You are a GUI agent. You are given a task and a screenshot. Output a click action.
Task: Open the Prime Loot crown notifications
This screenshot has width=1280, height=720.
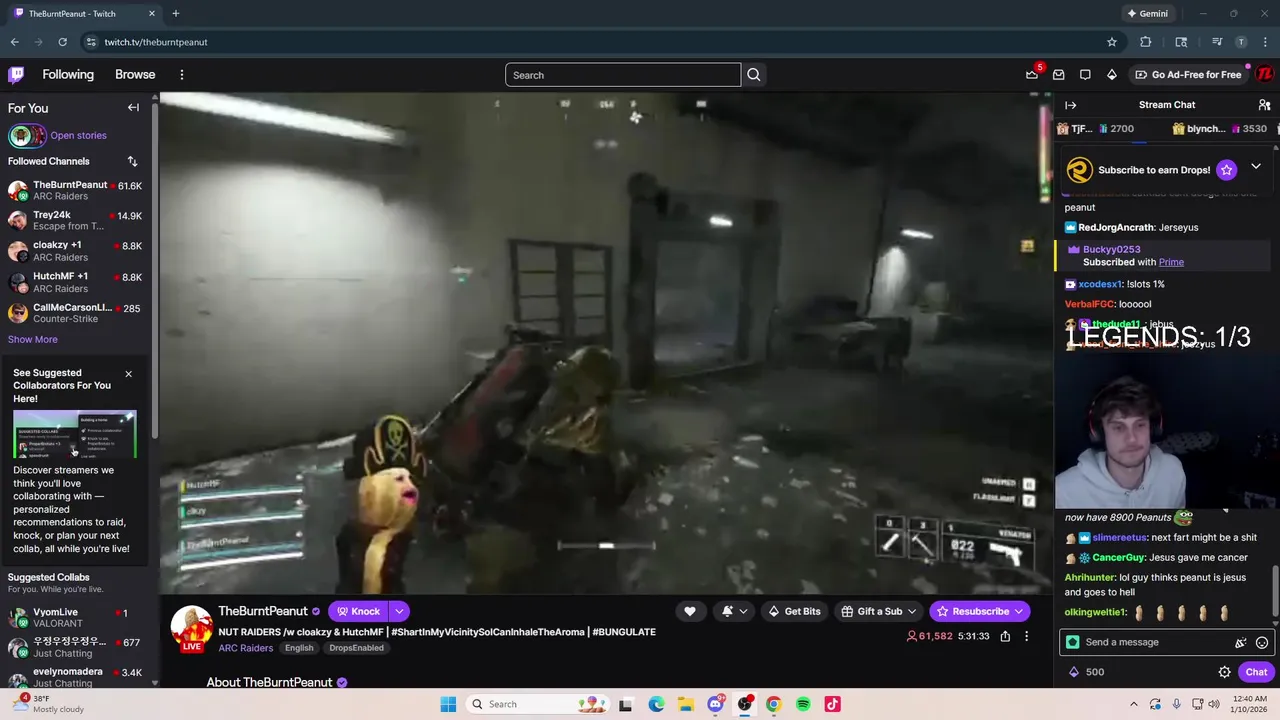tap(1032, 74)
